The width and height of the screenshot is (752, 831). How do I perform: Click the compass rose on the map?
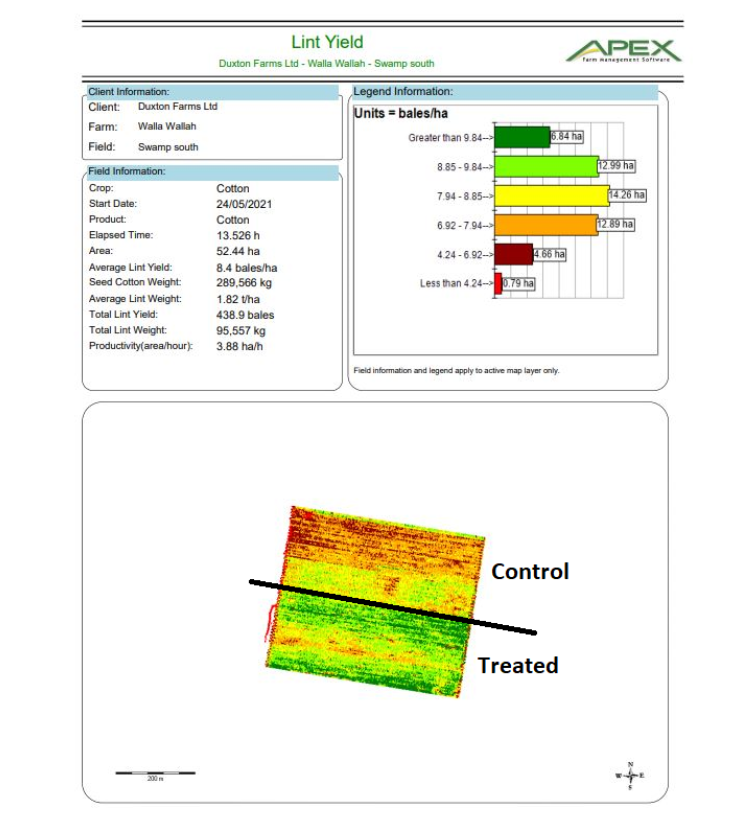tap(630, 776)
